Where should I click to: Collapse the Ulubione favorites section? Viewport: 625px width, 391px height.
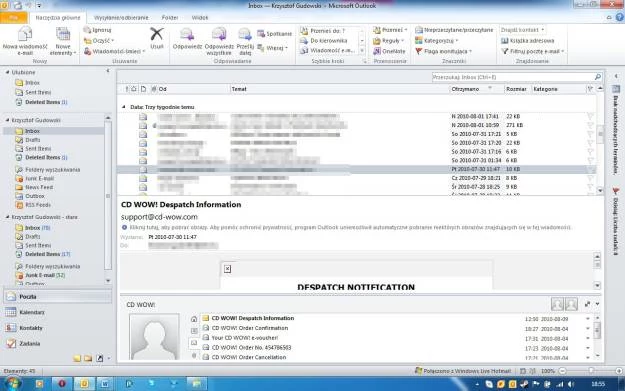(7, 72)
